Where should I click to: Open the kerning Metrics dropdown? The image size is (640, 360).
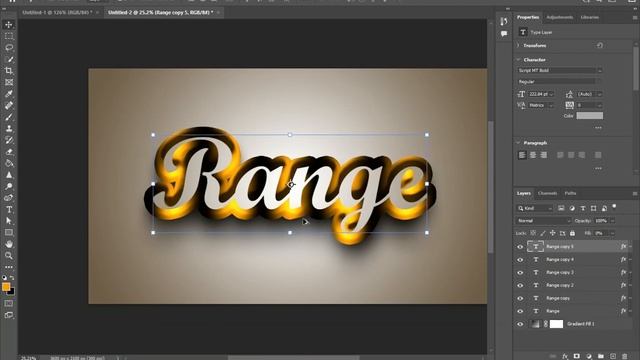551,105
